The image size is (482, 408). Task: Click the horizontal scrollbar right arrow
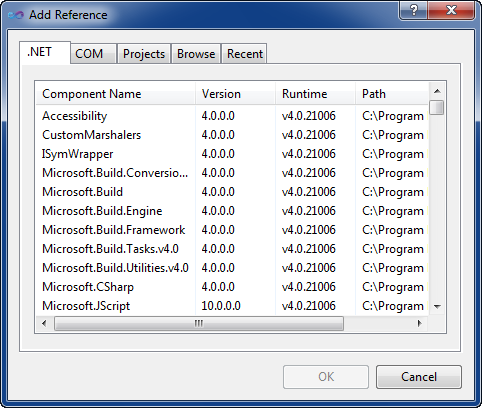coord(420,323)
